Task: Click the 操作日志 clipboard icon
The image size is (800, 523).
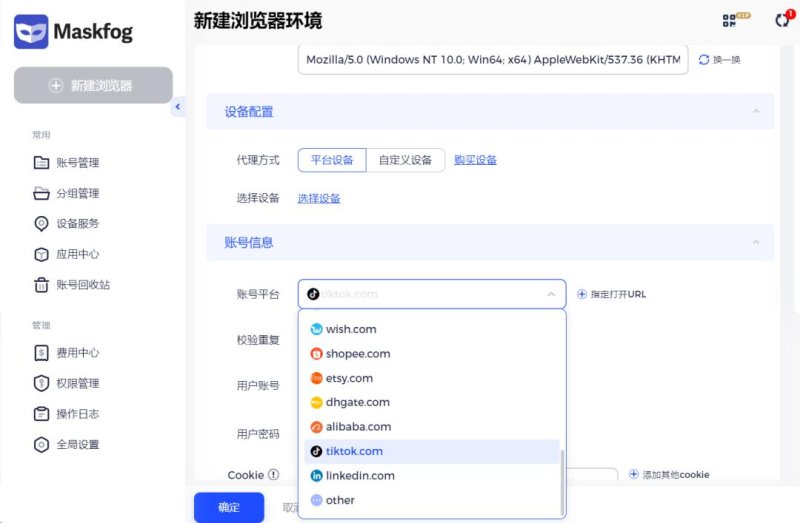Action: pos(41,414)
